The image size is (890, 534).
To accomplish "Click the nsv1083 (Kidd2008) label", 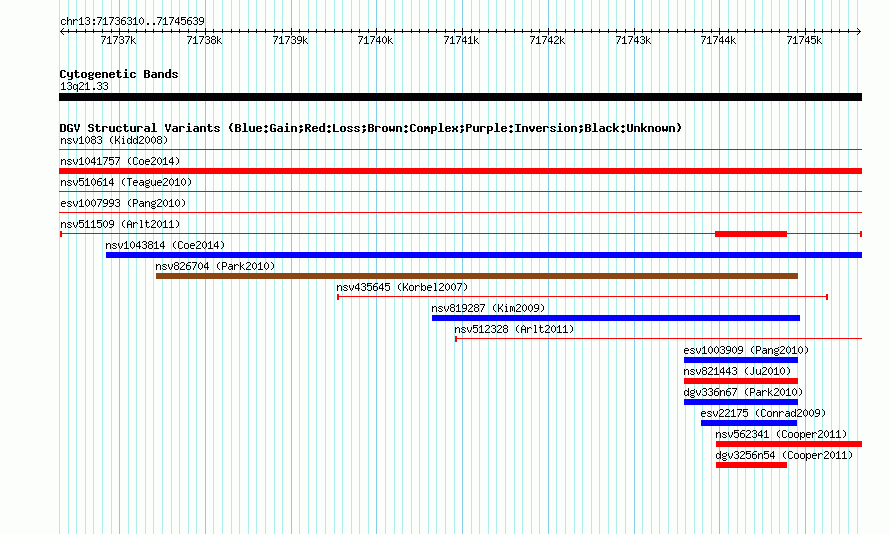I will coord(114,140).
